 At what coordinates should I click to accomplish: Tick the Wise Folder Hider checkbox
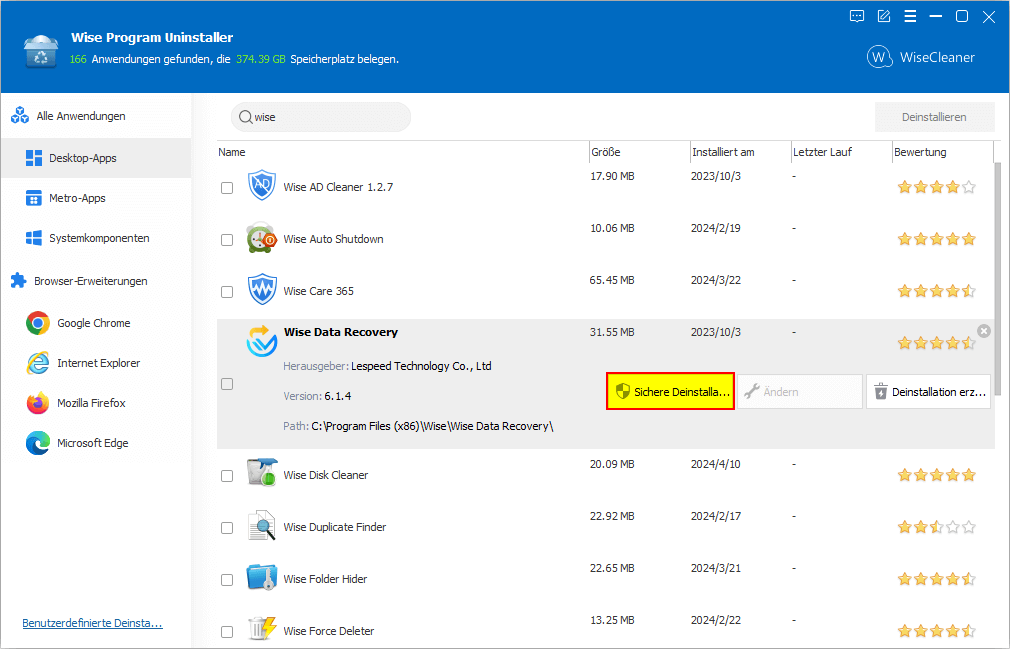click(x=227, y=580)
